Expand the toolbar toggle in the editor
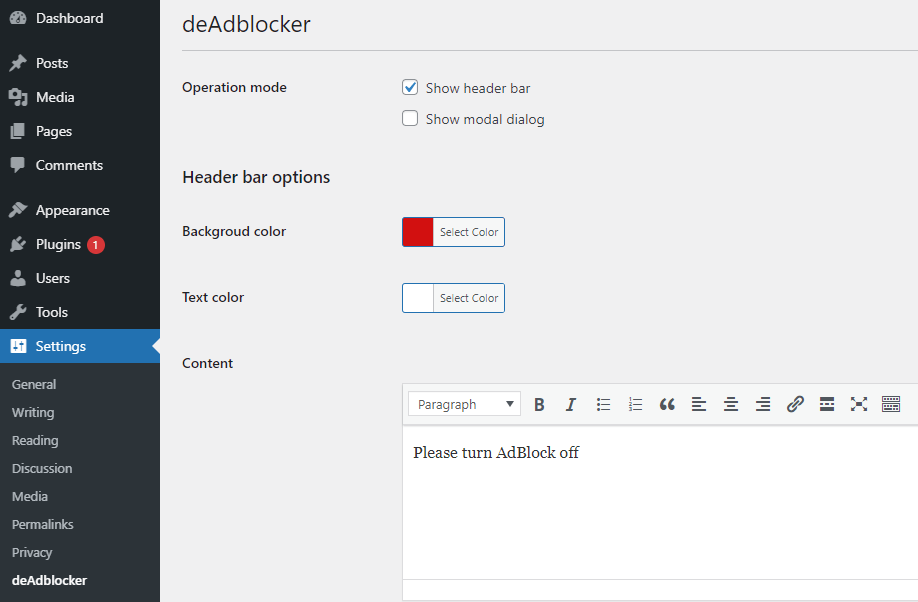The image size is (918, 602). 891,404
